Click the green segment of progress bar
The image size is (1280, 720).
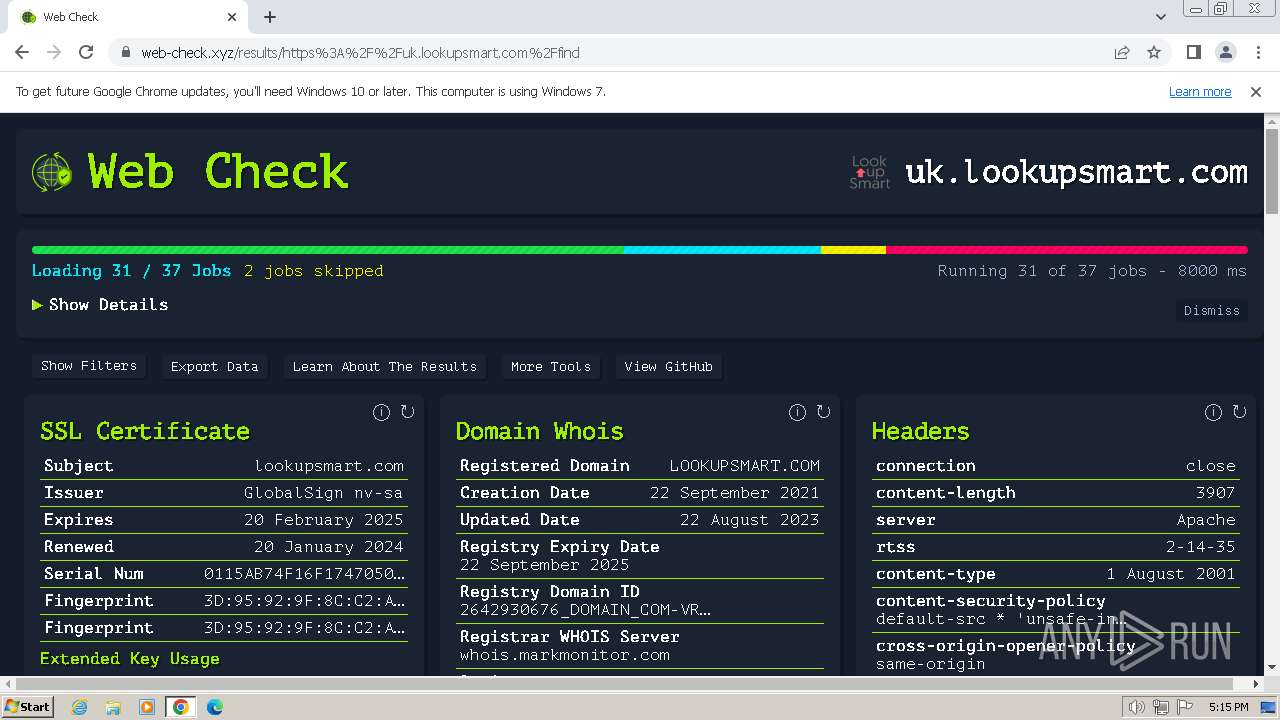click(328, 250)
